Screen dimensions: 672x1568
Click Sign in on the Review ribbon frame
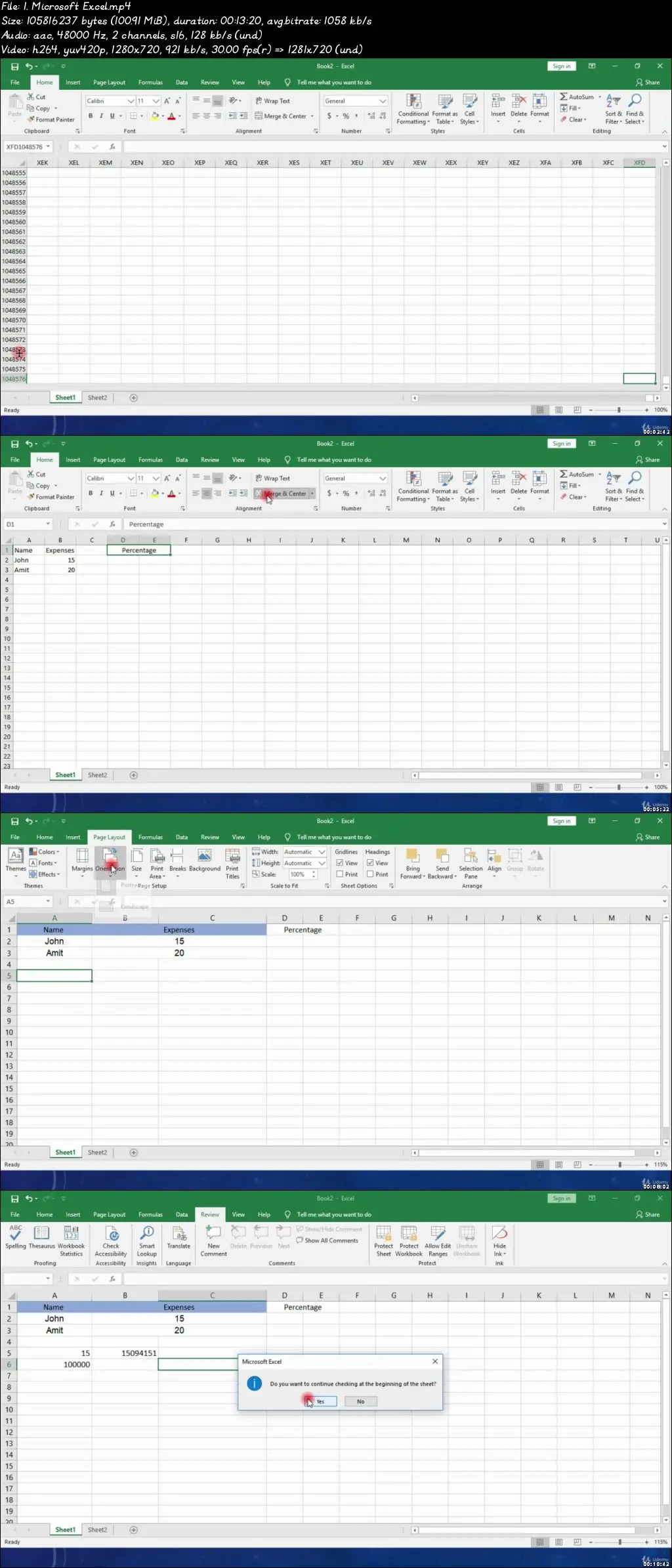561,1198
